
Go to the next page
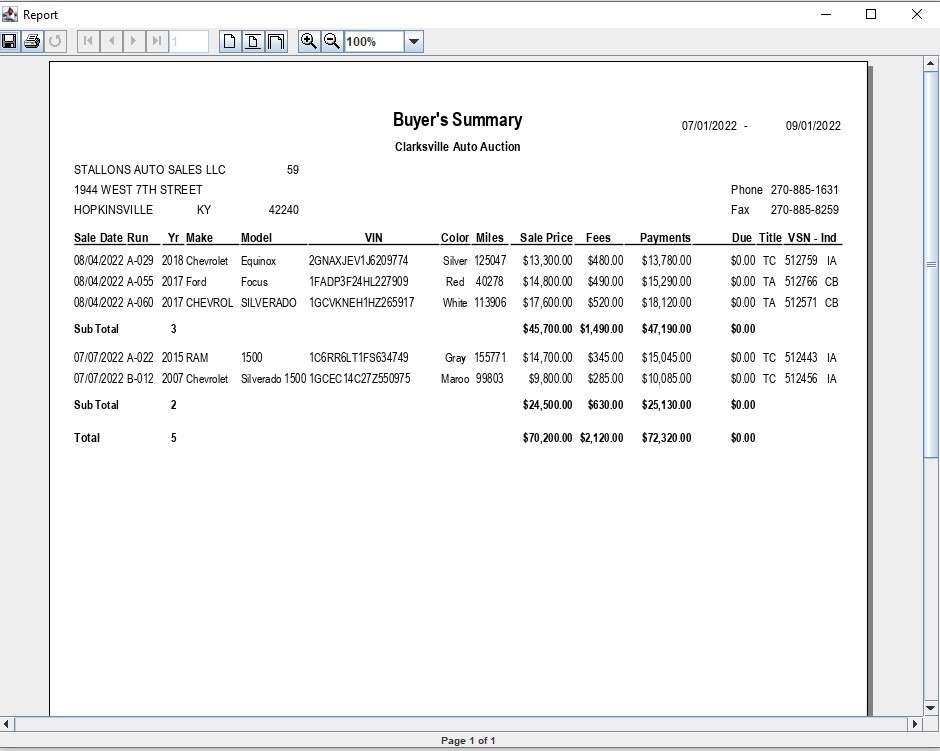pos(134,41)
